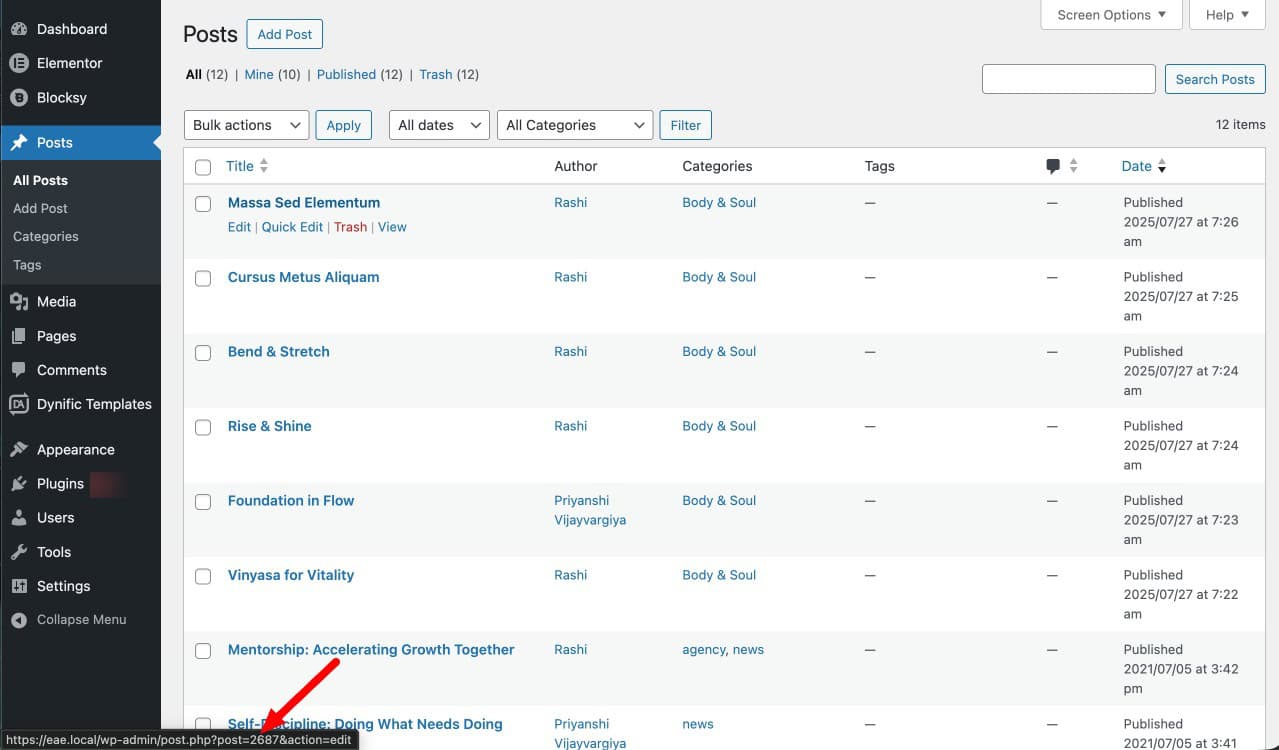
Task: Open the All Categories dropdown
Action: [x=575, y=125]
